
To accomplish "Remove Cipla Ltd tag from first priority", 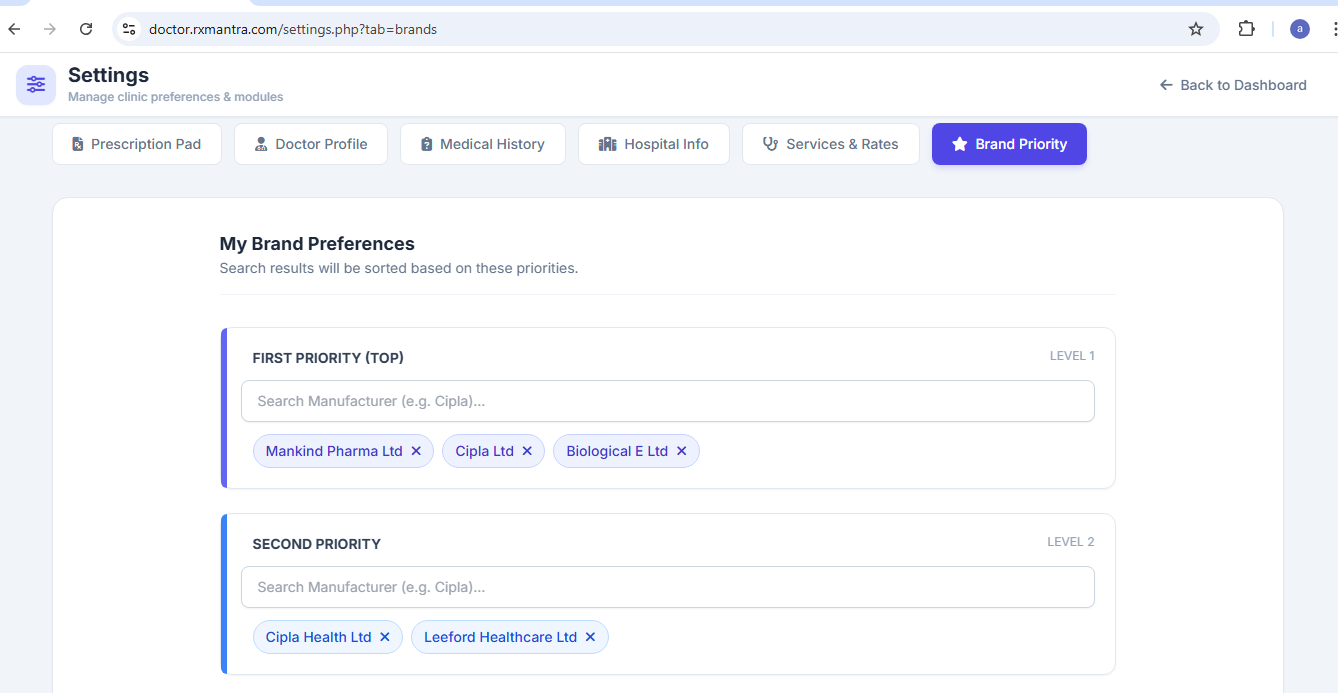I will pyautogui.click(x=527, y=451).
